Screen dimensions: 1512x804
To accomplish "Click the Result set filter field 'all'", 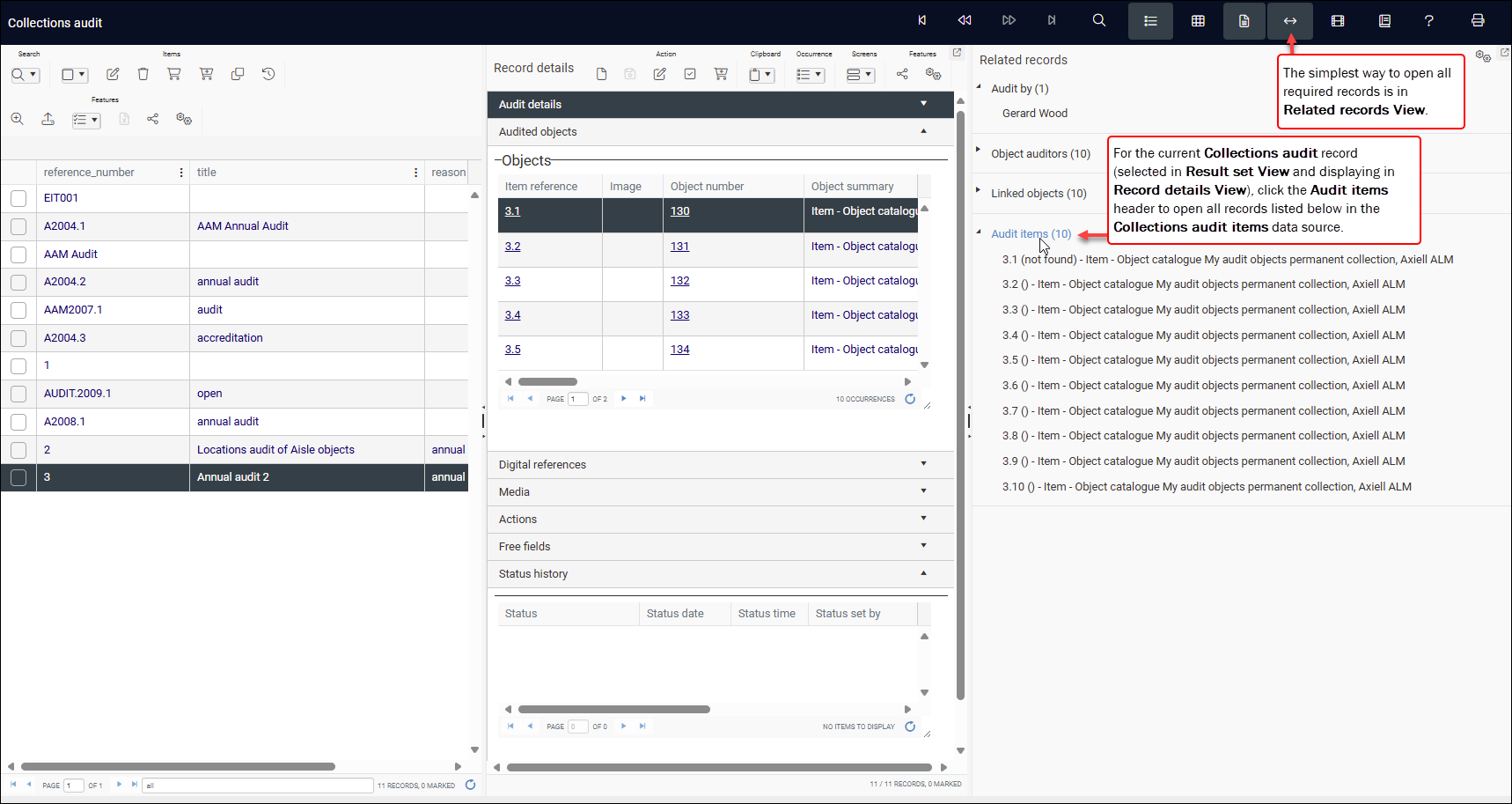I will point(258,786).
